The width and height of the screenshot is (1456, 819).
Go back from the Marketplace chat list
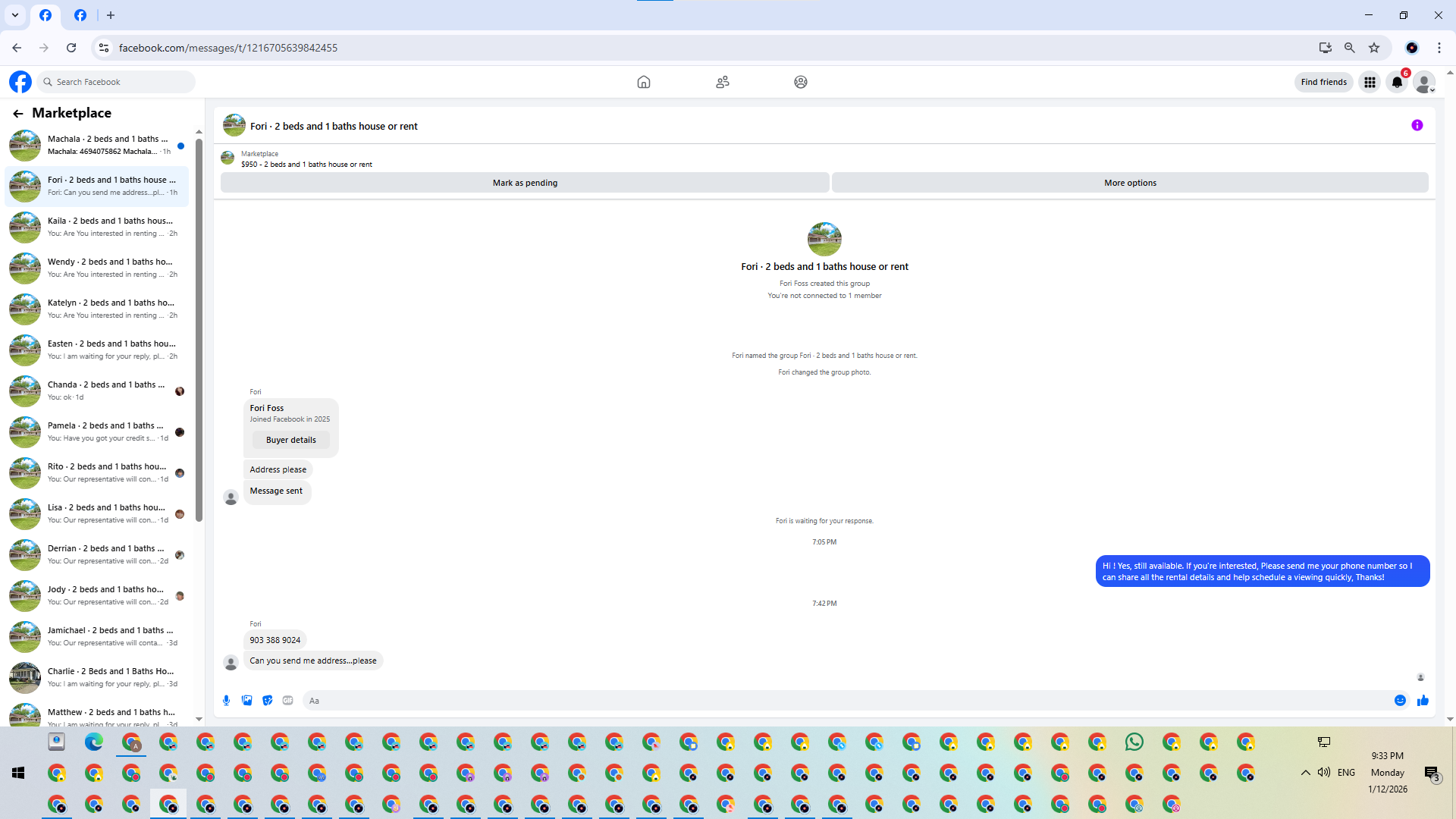click(x=18, y=113)
